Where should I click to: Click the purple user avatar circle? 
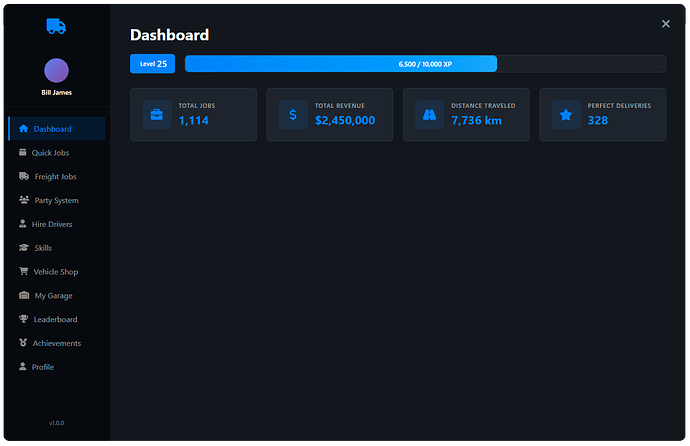56,70
